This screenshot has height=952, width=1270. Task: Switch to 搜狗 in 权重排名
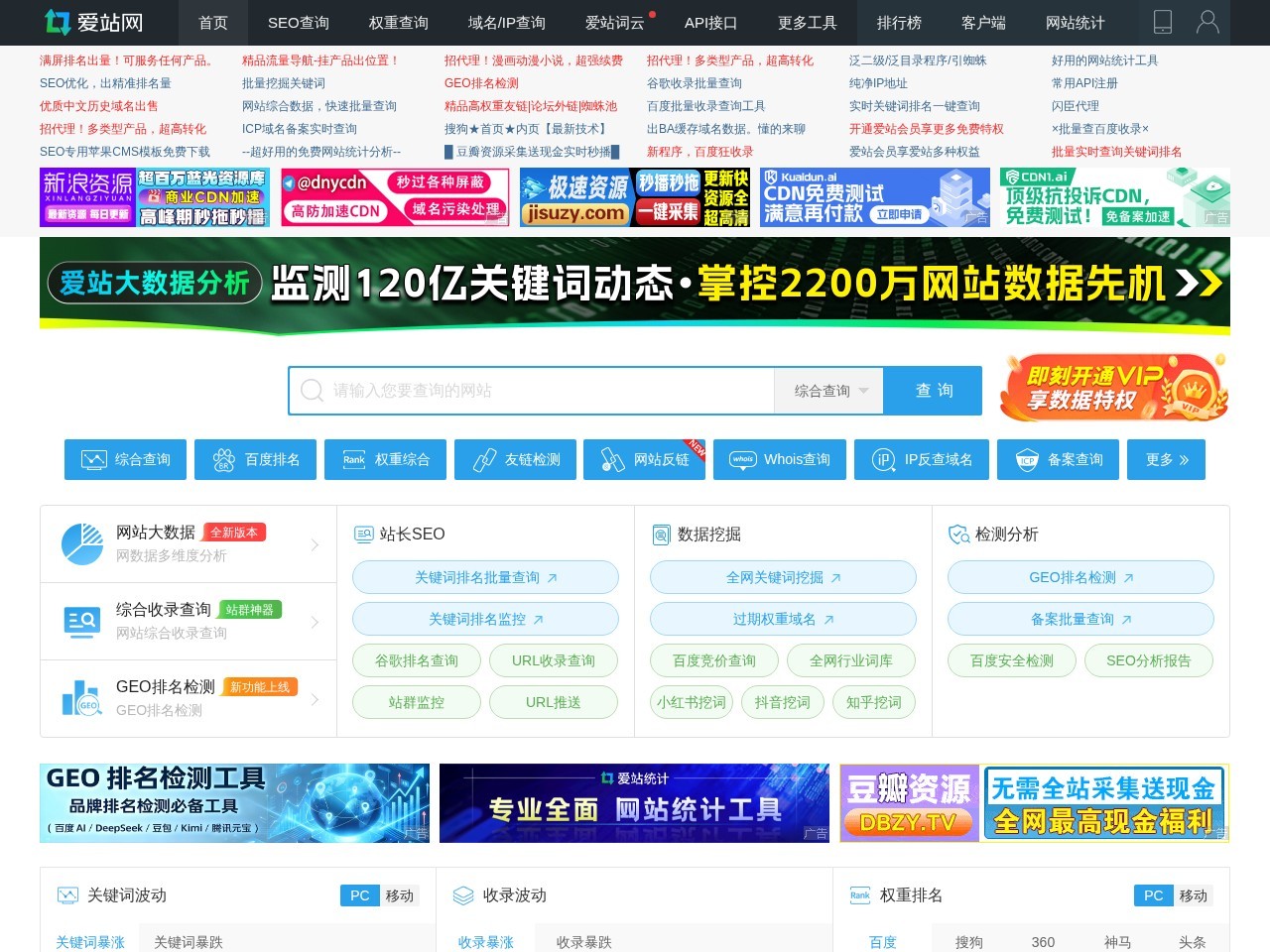968,942
